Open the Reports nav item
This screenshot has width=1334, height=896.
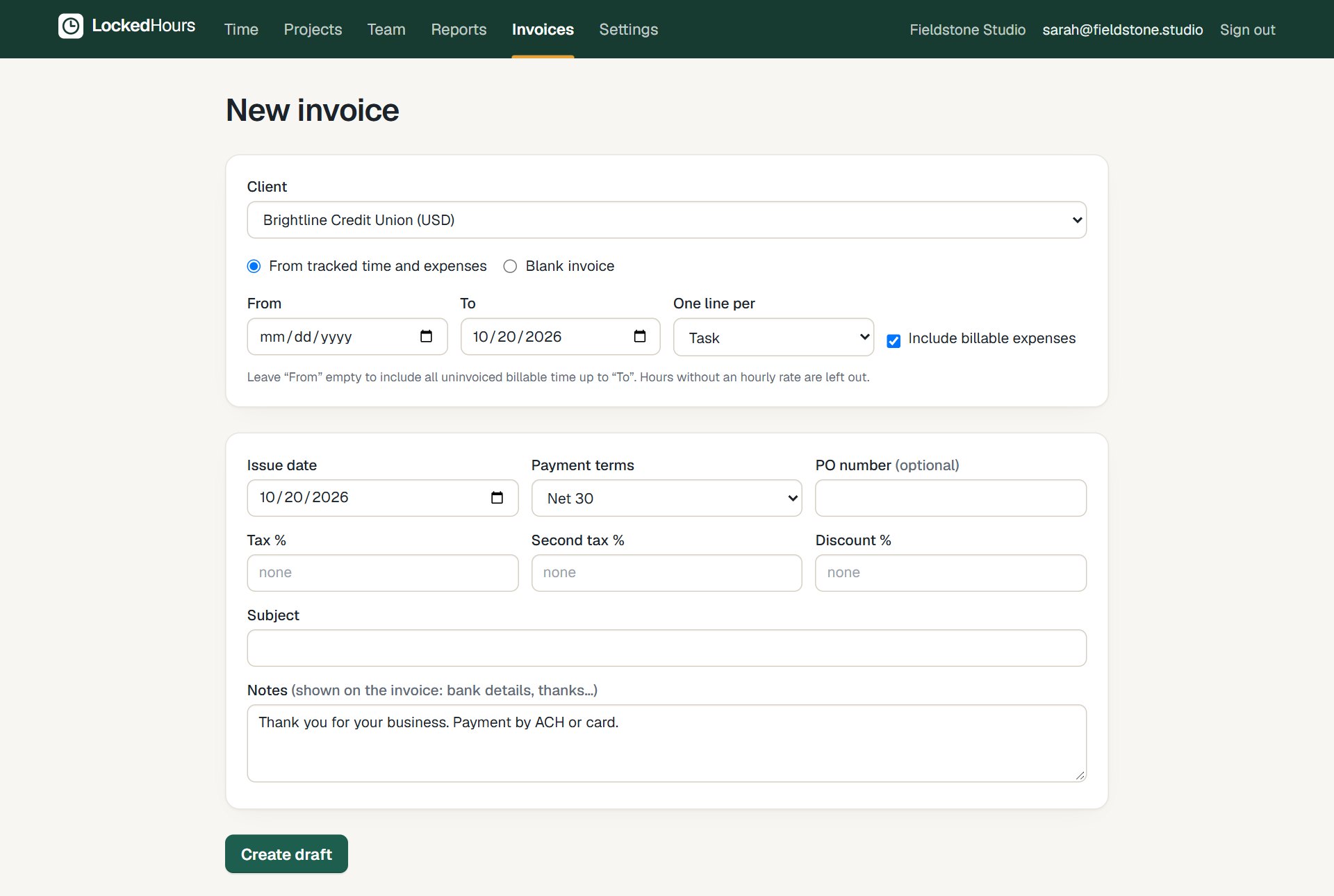(x=459, y=29)
